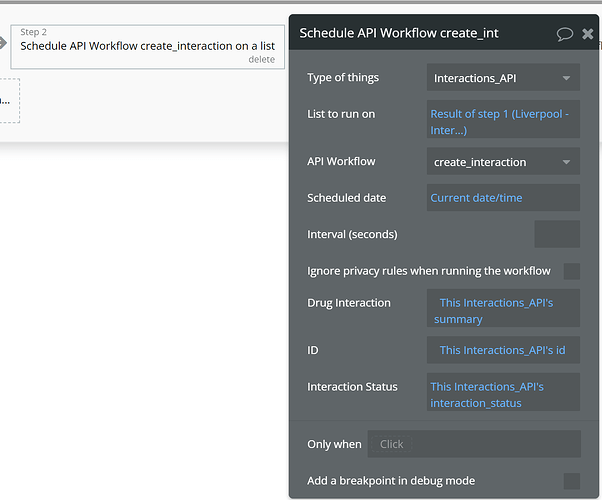Enable Ignore privacy rules checkbox
The height and width of the screenshot is (500, 602).
coord(572,271)
